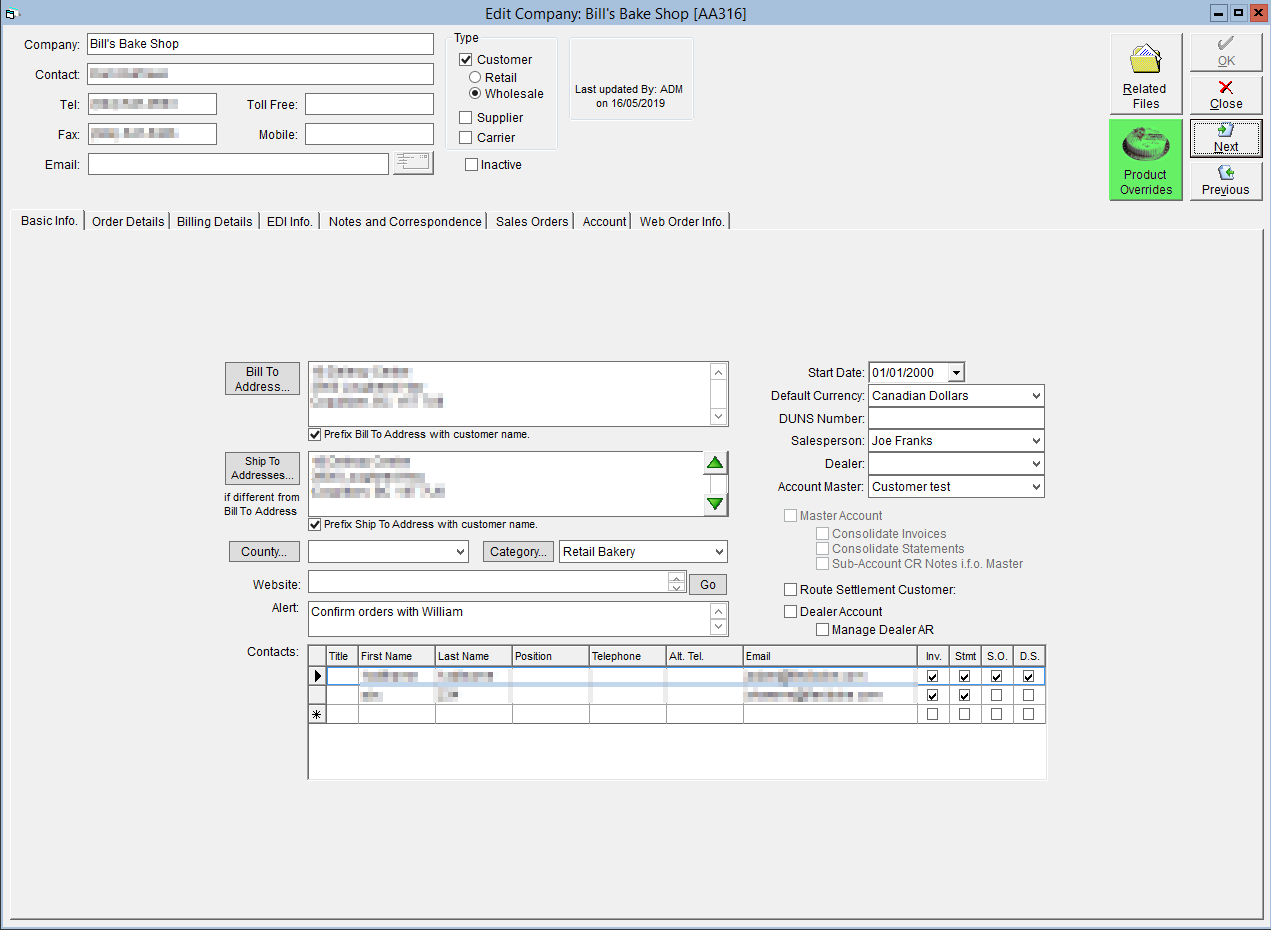Click the Next record button
Viewport: 1271px width, 930px height.
click(x=1226, y=138)
